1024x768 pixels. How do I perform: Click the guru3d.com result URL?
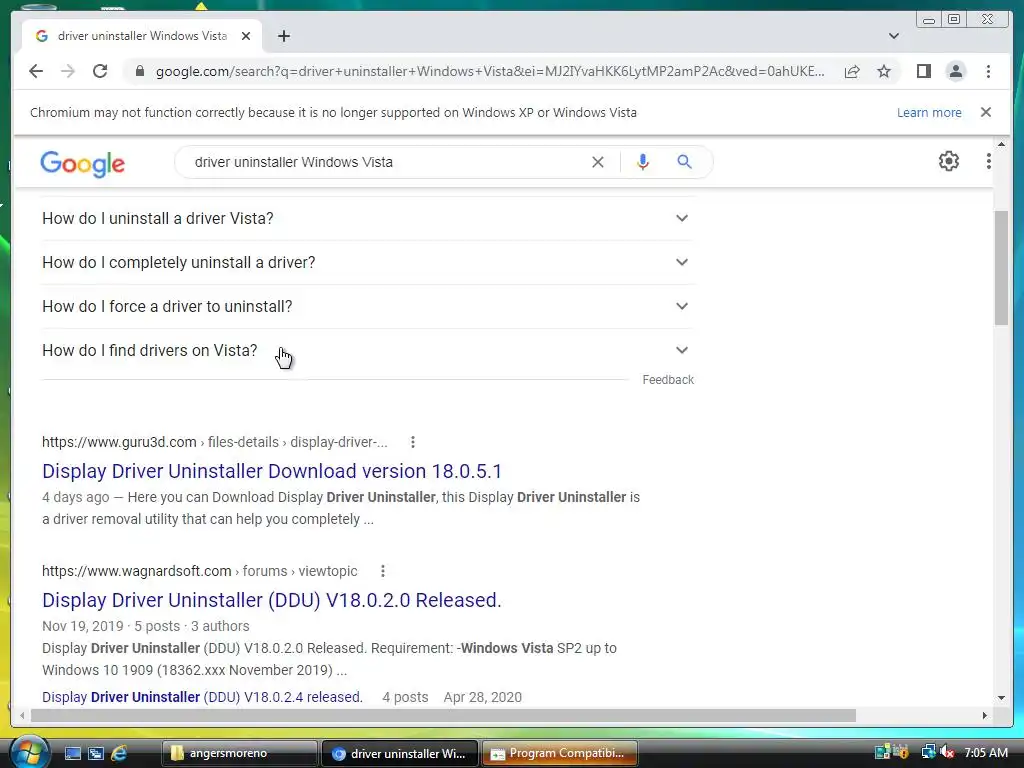pos(214,442)
